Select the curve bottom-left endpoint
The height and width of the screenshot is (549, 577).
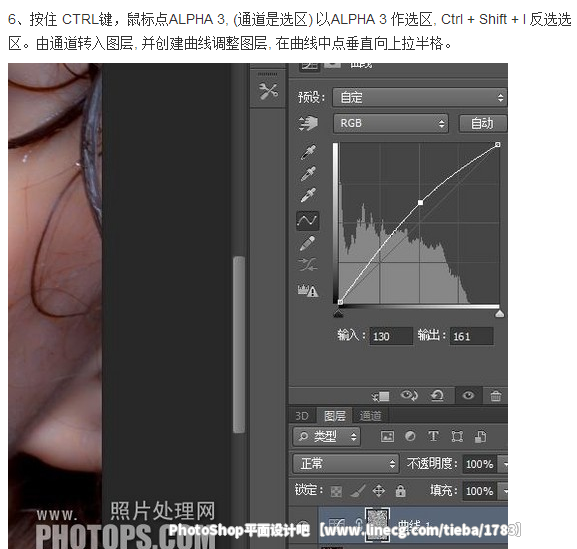coord(340,302)
